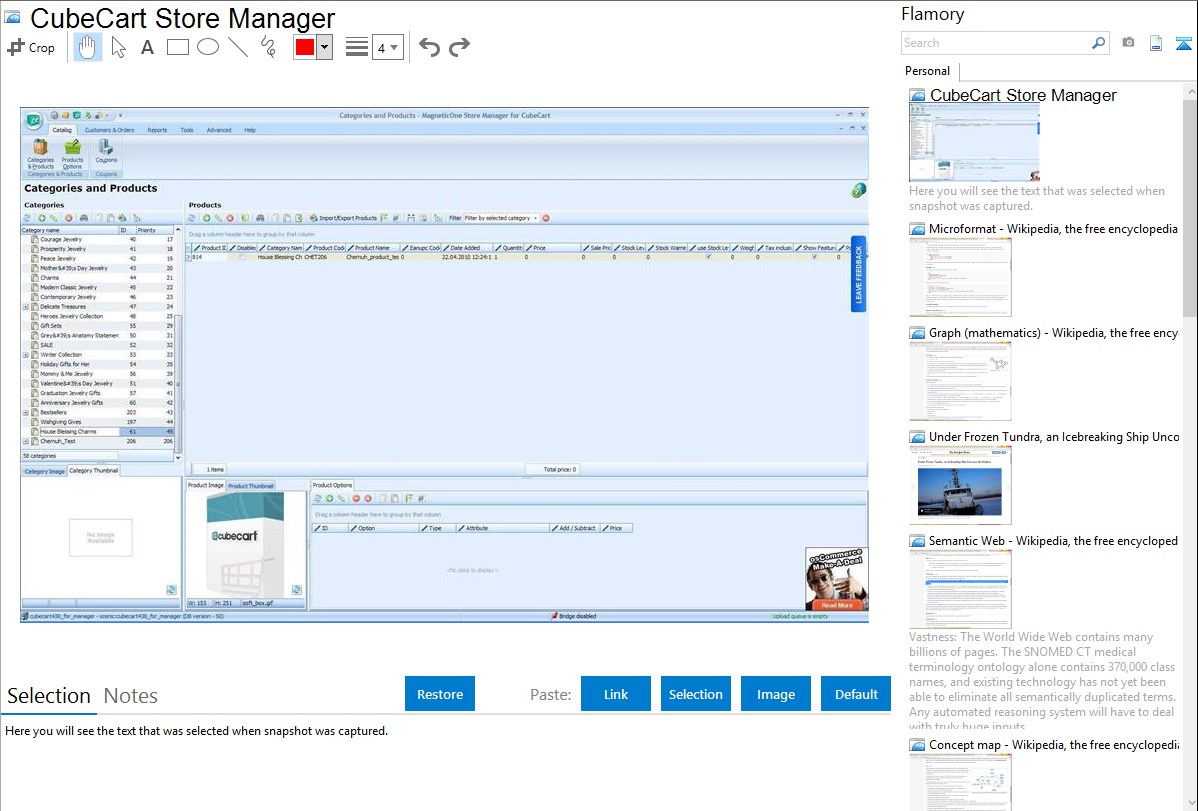This screenshot has height=811, width=1198.
Task: Expand the Chernuh_Test category
Action: 26,441
